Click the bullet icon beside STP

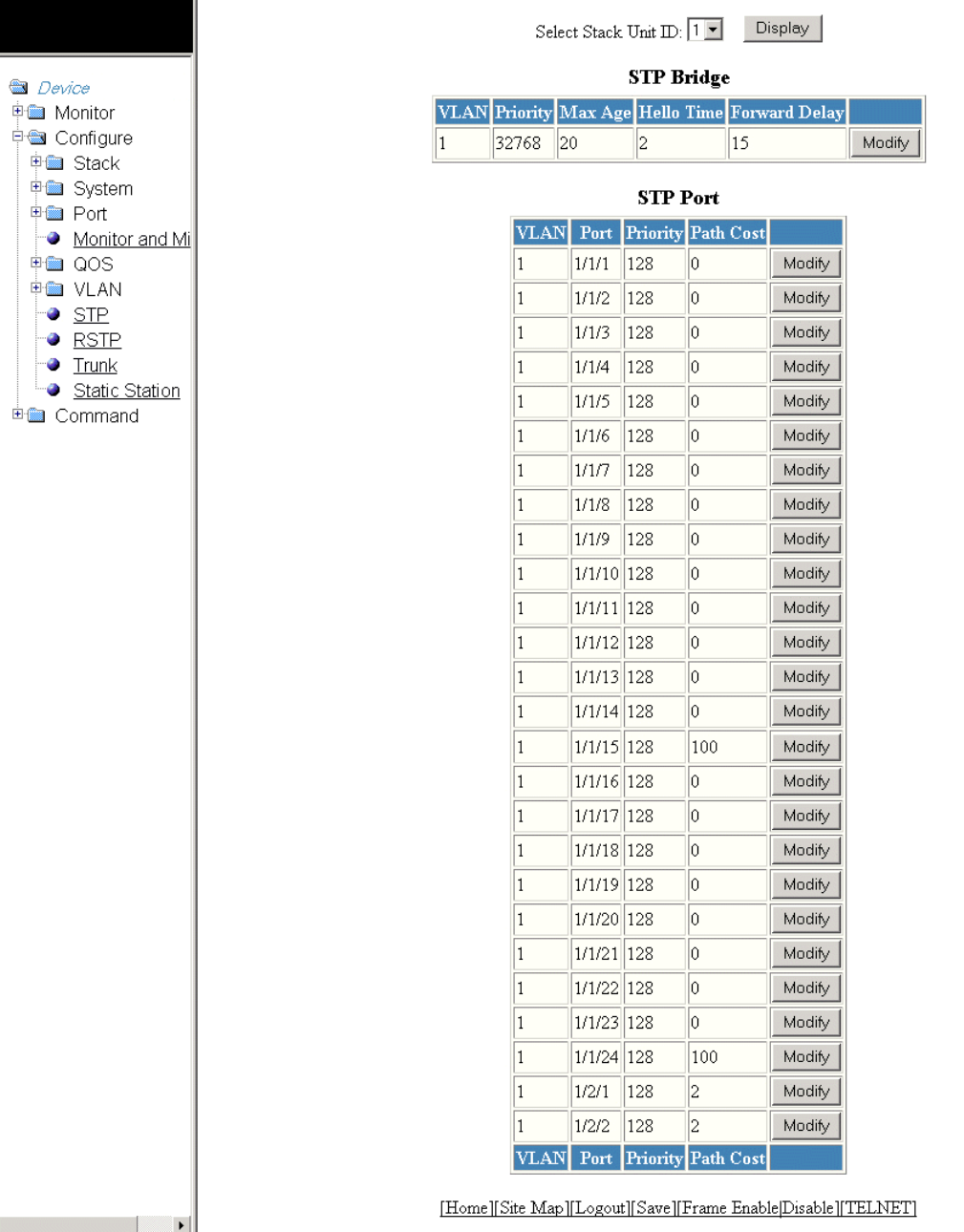[x=54, y=314]
